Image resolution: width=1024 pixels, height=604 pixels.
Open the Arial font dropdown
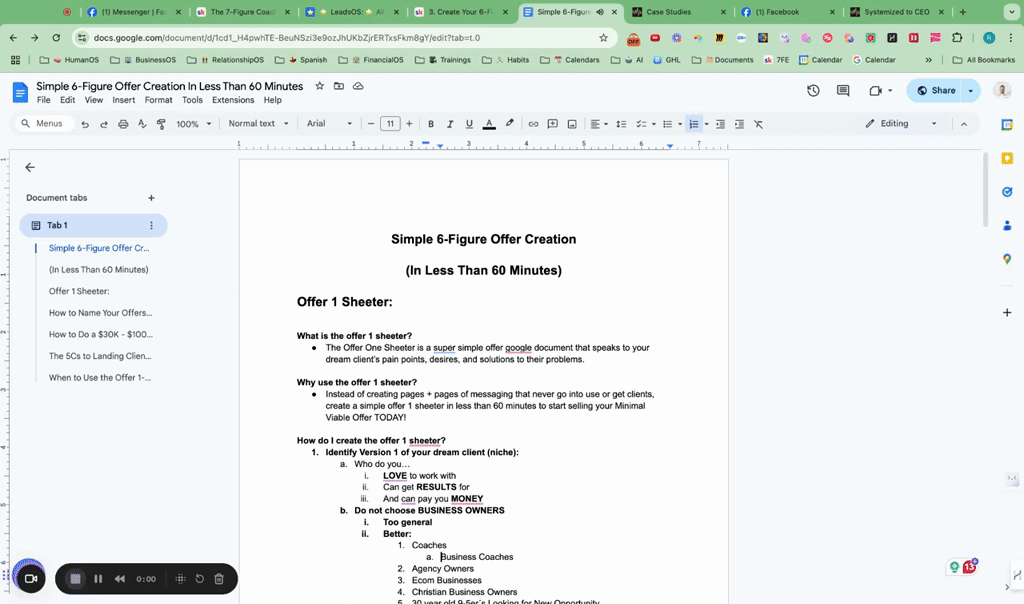point(329,123)
